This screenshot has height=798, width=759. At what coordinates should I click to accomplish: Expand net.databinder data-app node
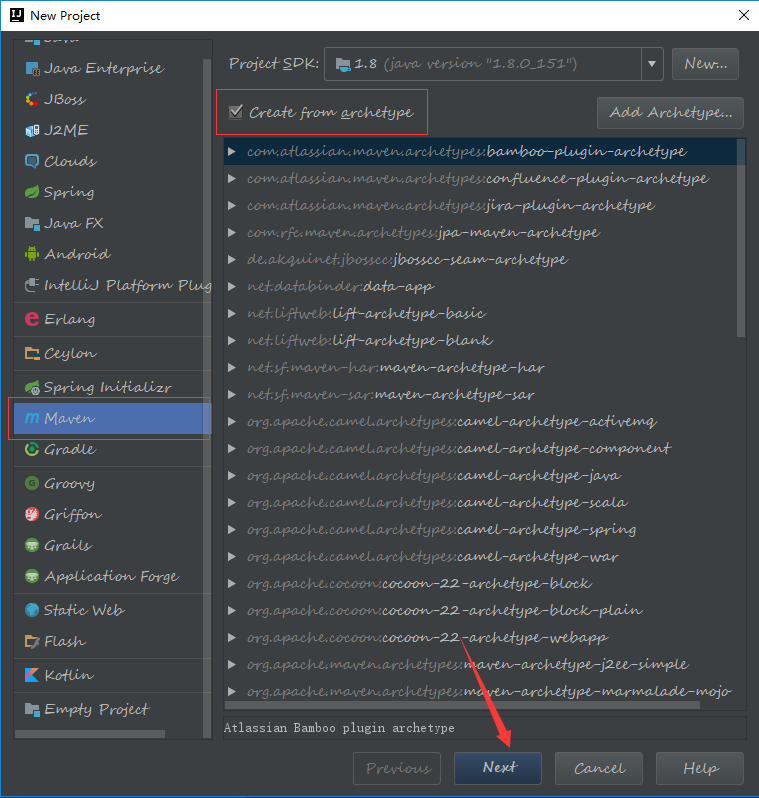pyautogui.click(x=232, y=287)
